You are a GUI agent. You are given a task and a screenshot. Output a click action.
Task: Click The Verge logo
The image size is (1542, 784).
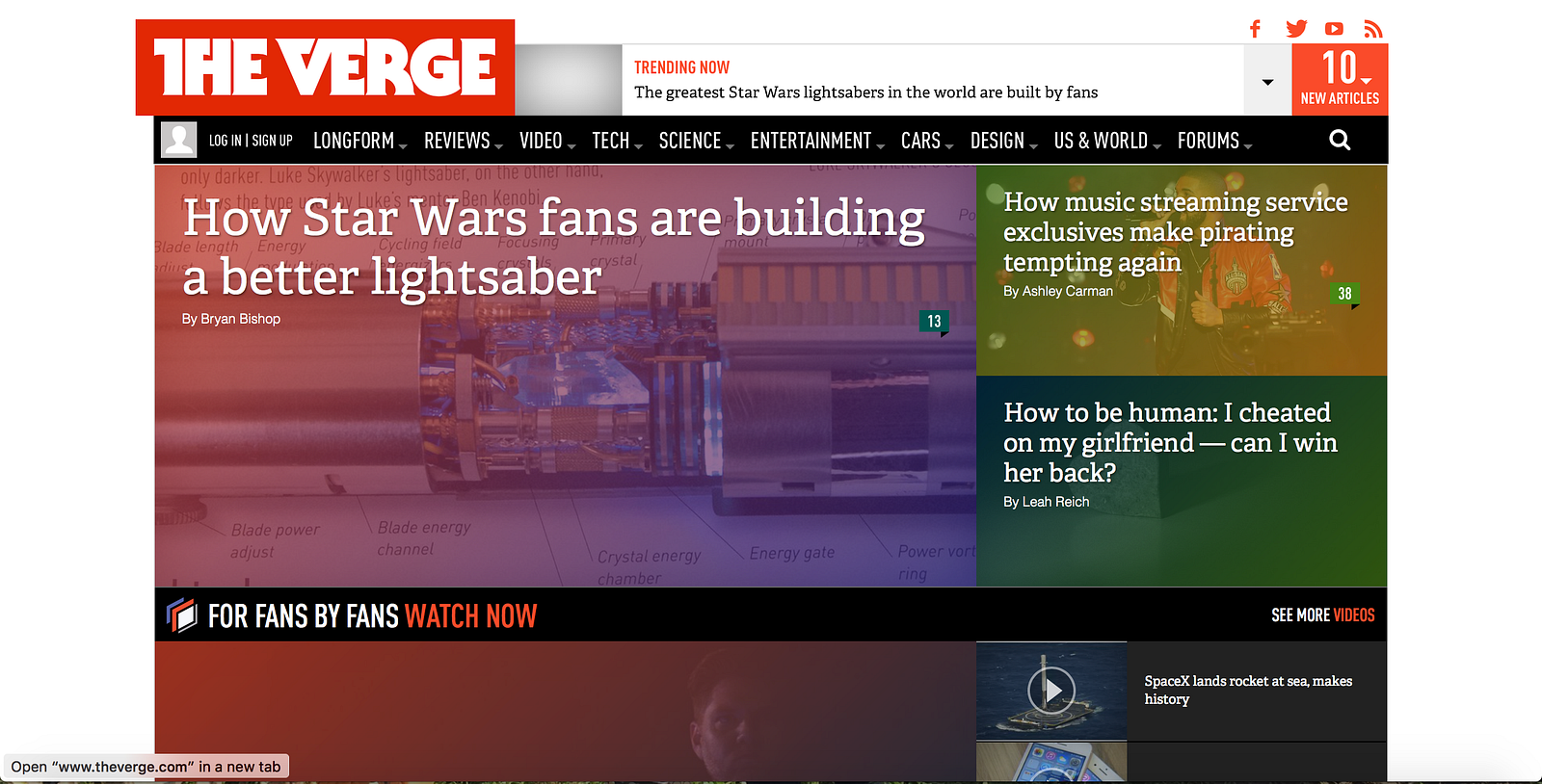[325, 67]
